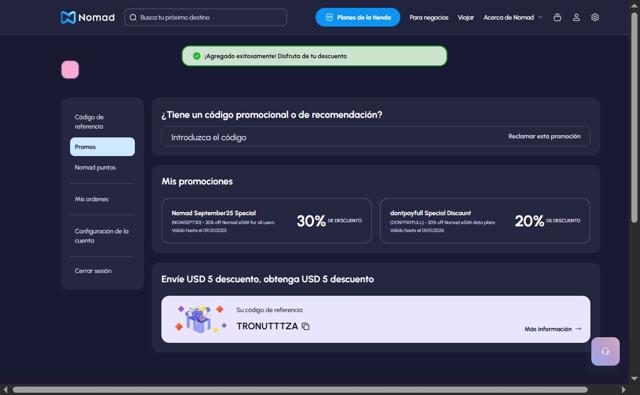Screen dimensions: 640x395
Task: Click the referral code TRONUTTTZA text
Action: (267, 326)
